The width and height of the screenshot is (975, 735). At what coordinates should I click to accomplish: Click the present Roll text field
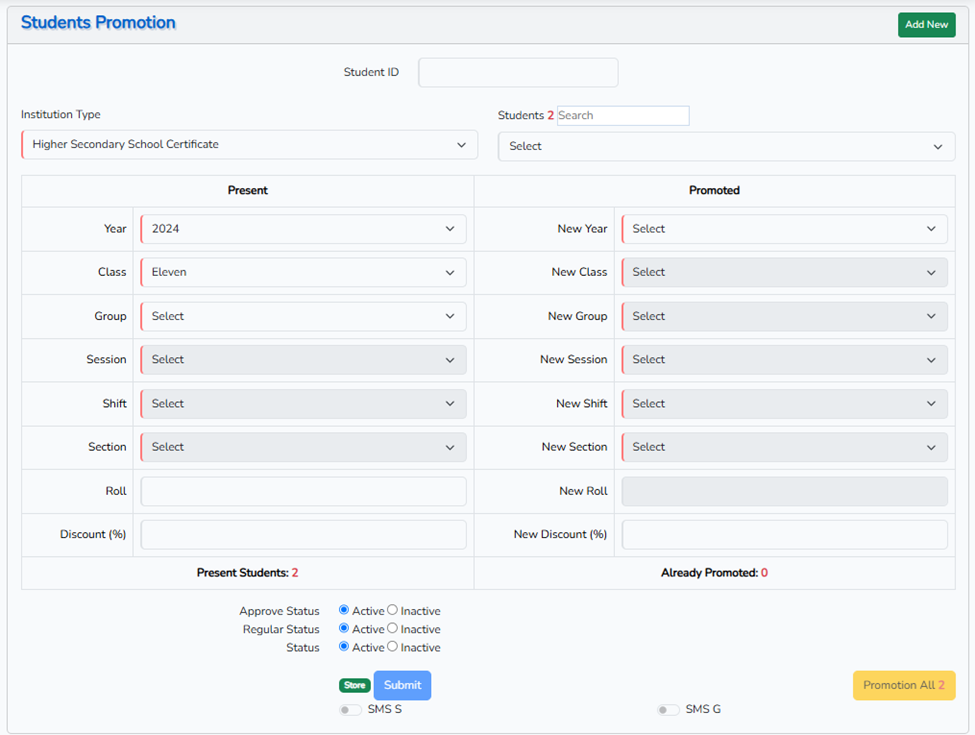303,491
